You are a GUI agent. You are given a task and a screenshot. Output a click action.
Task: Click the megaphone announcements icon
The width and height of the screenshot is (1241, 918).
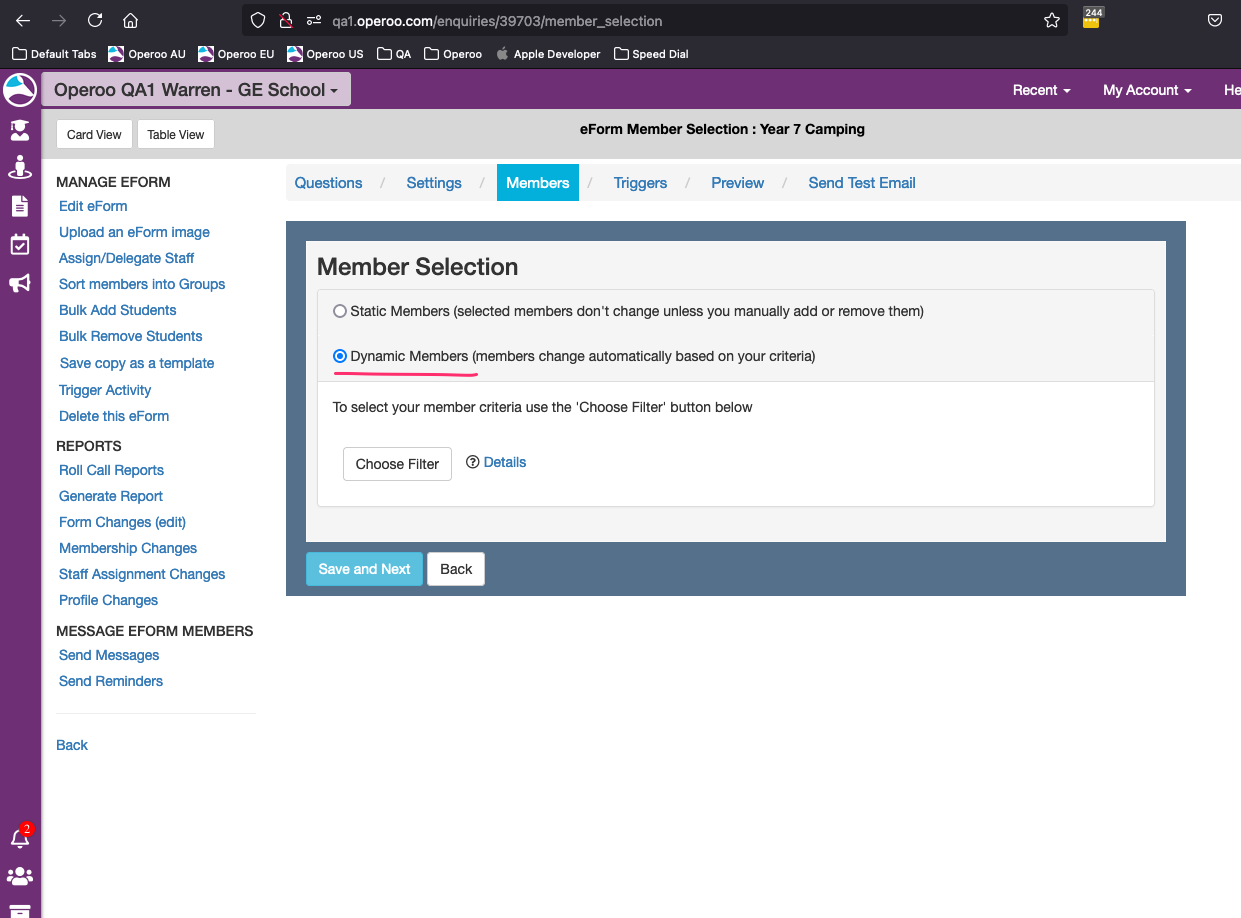point(20,284)
